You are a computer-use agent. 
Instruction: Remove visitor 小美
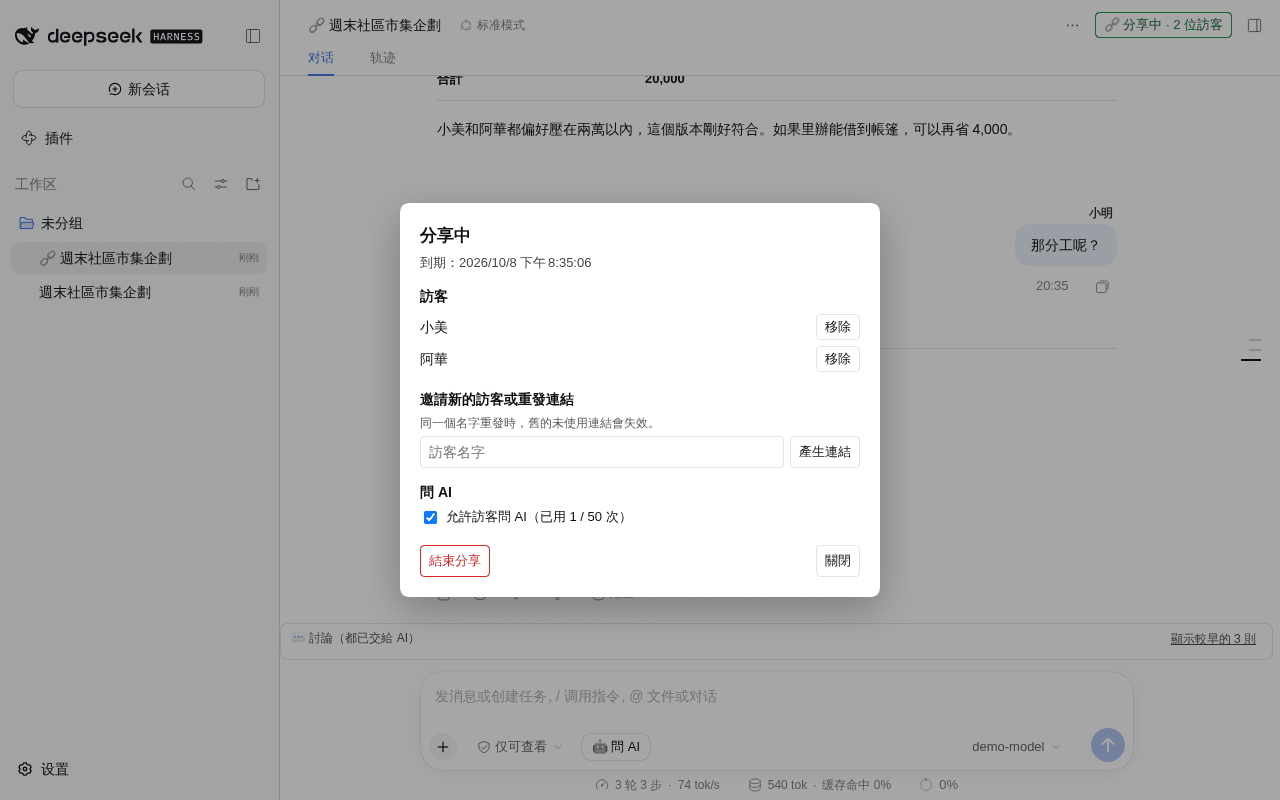coord(838,327)
